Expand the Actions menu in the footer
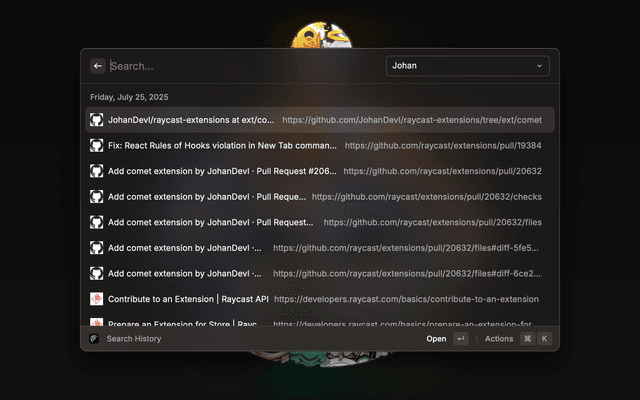This screenshot has height=400, width=640. coord(498,339)
